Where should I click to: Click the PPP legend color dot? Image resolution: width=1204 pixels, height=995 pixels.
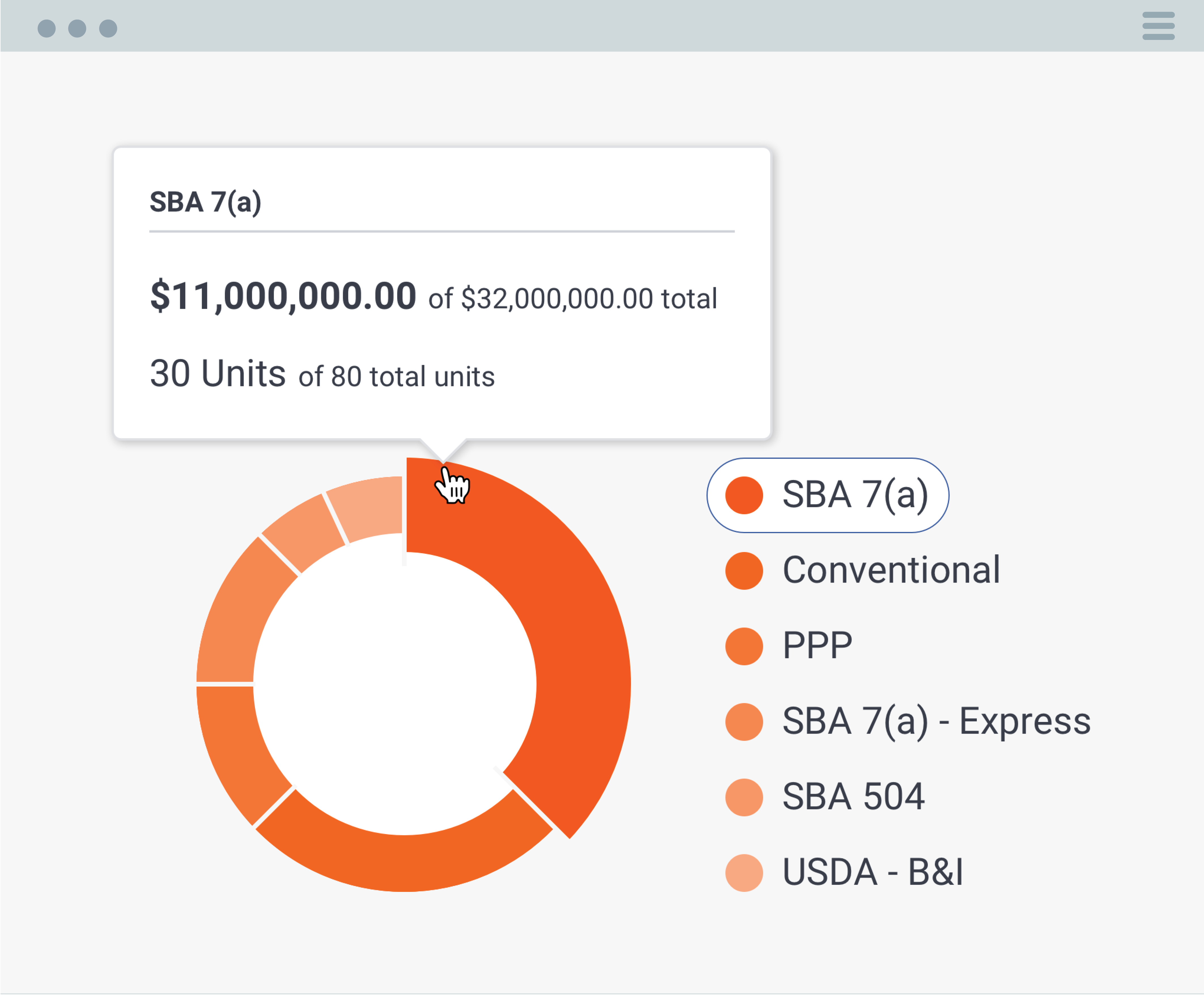744,647
